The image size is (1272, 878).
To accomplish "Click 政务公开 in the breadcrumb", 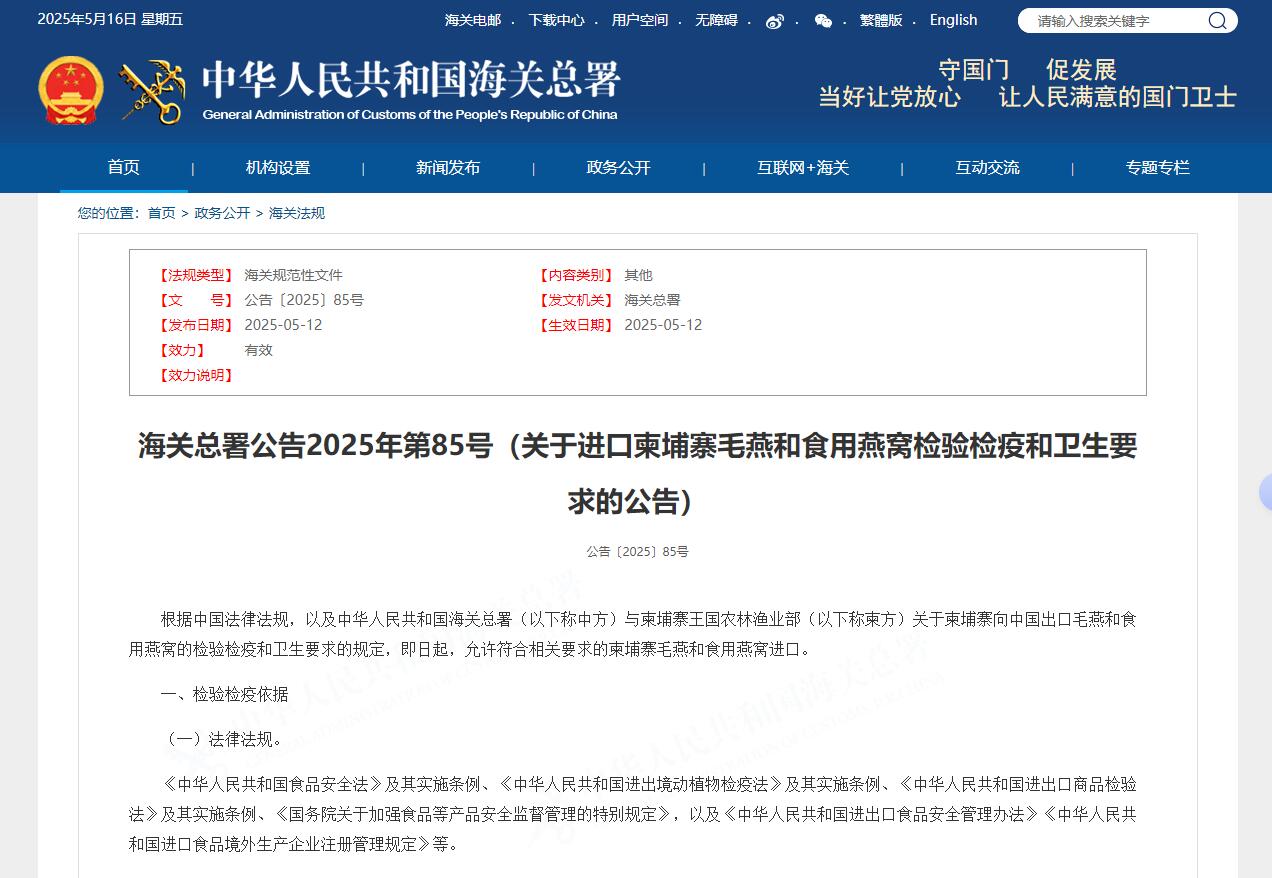I will pos(222,213).
